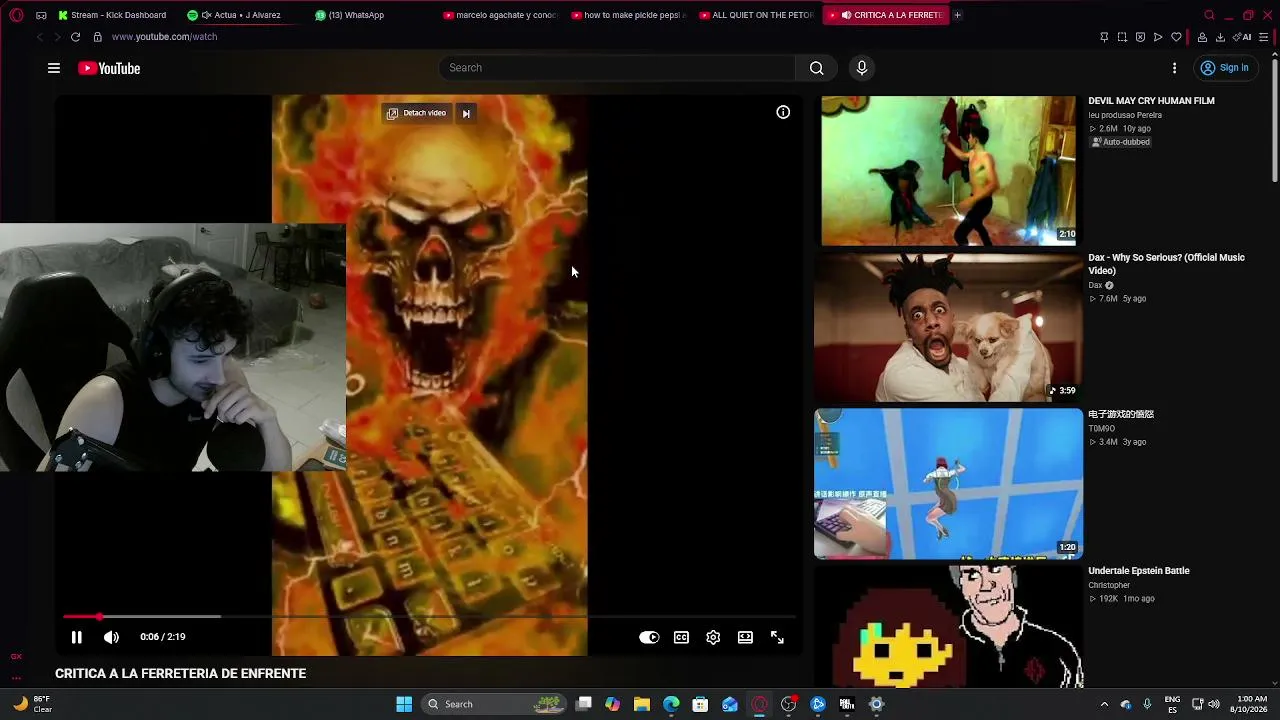Image resolution: width=1280 pixels, height=720 pixels.
Task: Open File Explorer from taskbar
Action: click(x=642, y=704)
